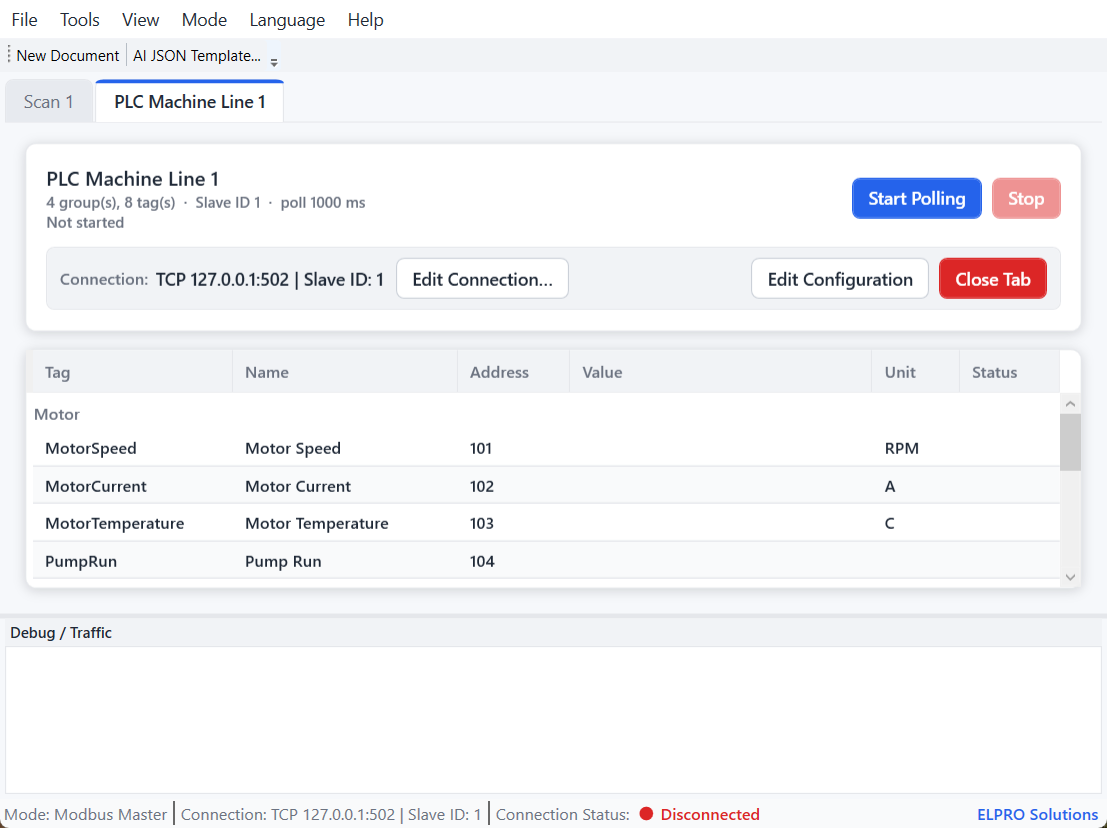Click the Value column header

[x=720, y=372]
